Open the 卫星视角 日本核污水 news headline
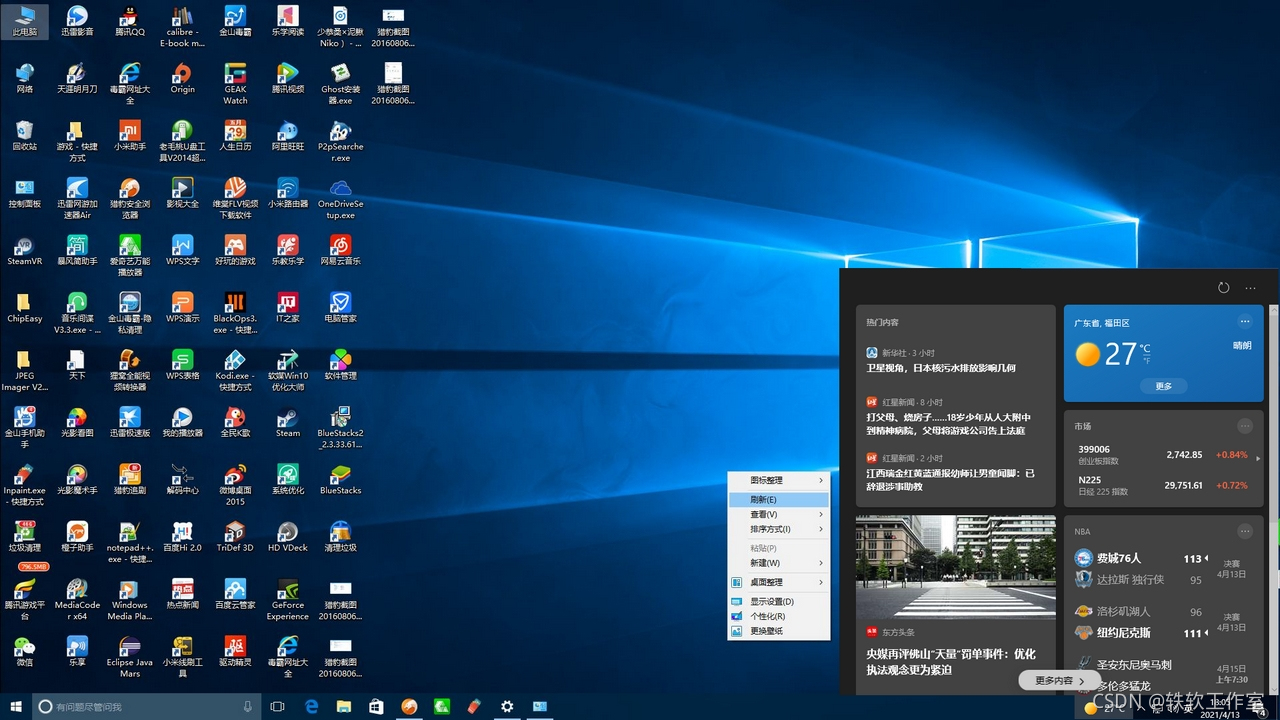1280x720 pixels. 941,368
